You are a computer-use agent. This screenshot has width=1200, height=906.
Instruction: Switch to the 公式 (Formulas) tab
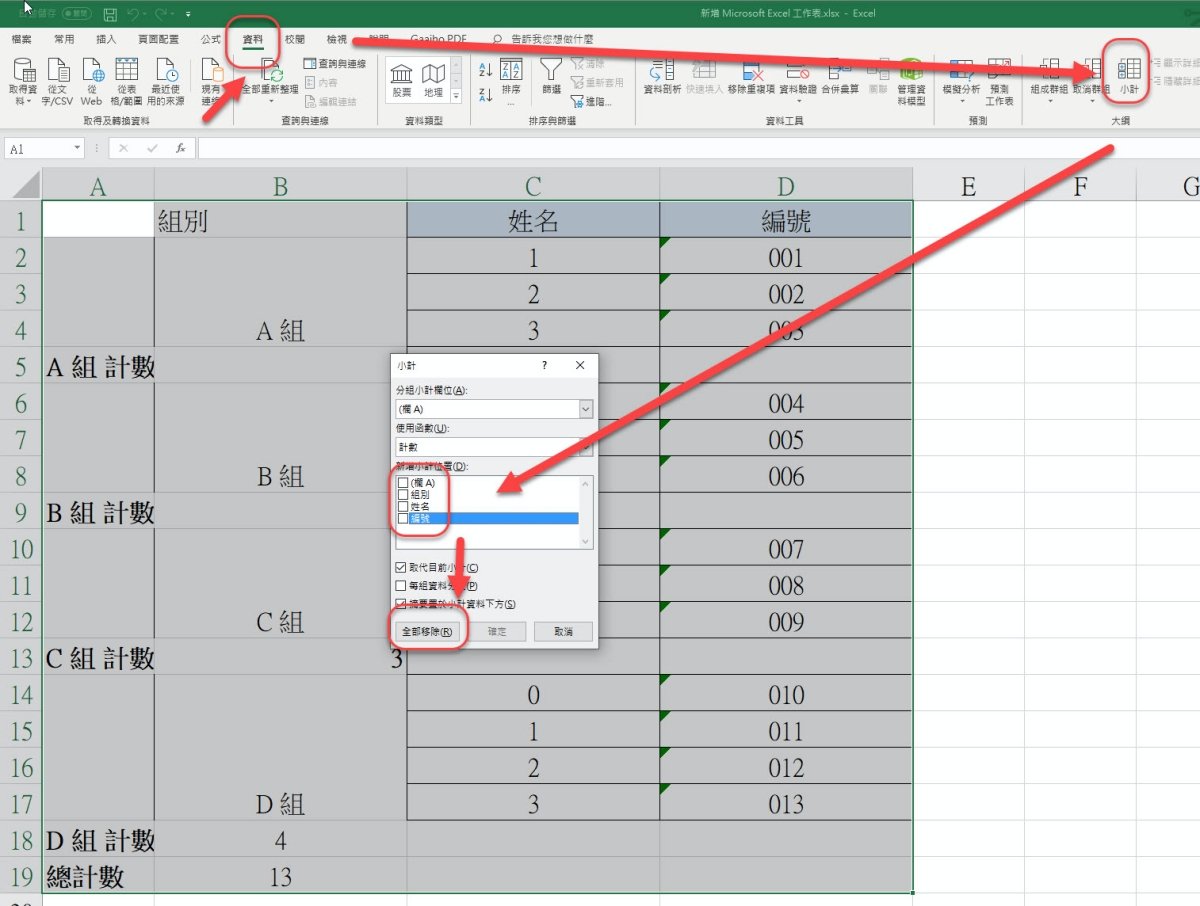(x=210, y=39)
